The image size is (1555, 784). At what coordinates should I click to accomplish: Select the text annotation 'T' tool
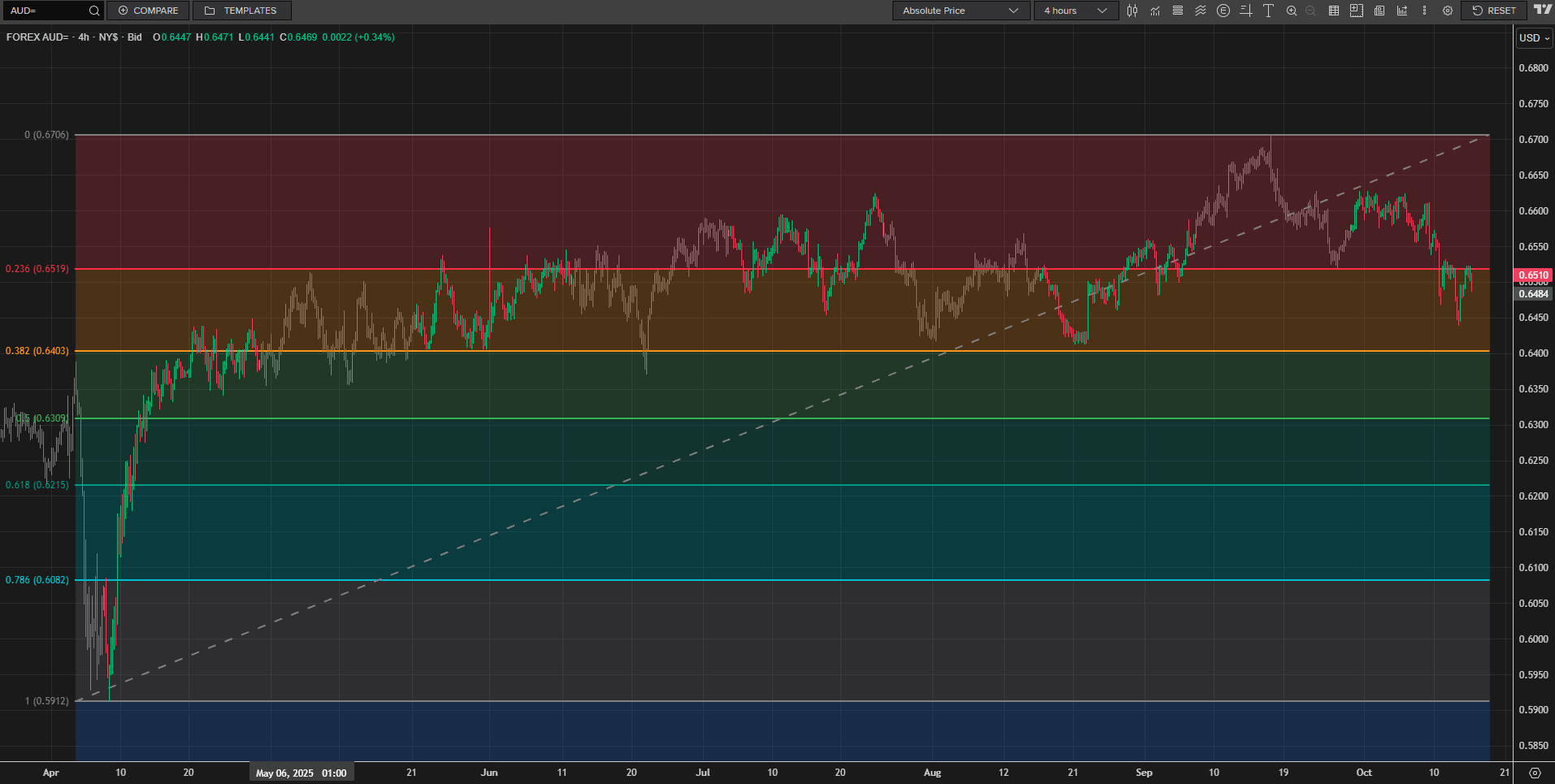[1268, 11]
